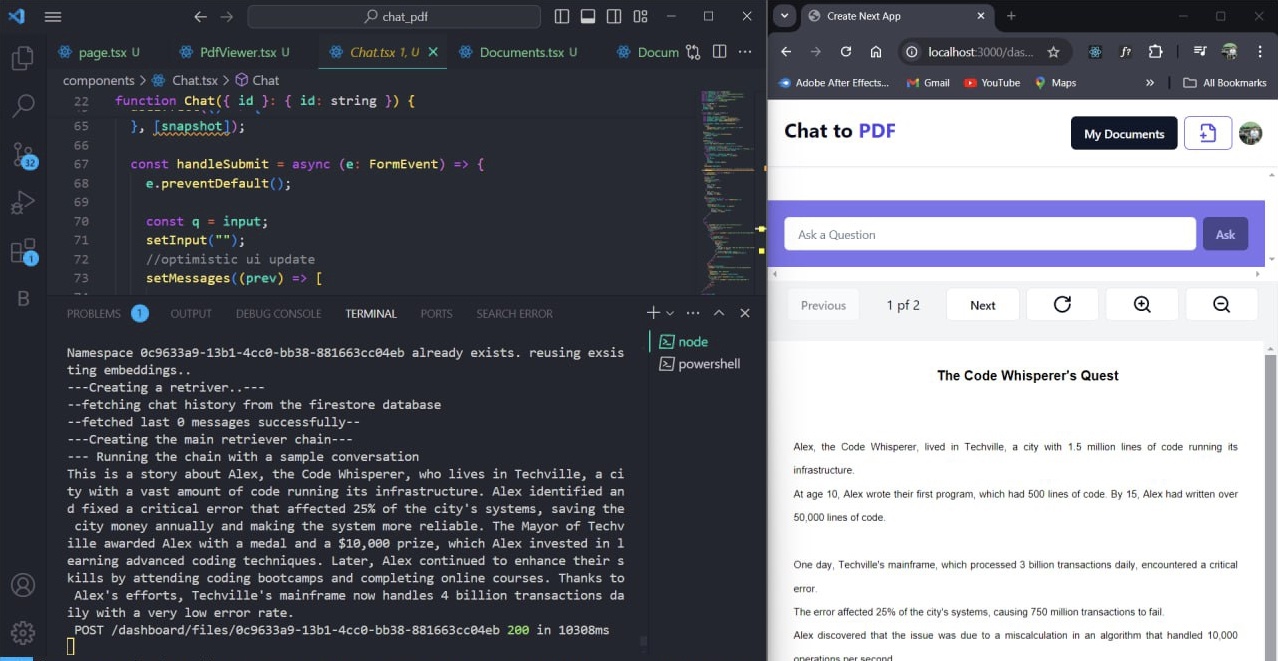Screen dimensions: 1278x661
Task: Select the DEBUG CONSOLE panel tab
Action: point(278,313)
